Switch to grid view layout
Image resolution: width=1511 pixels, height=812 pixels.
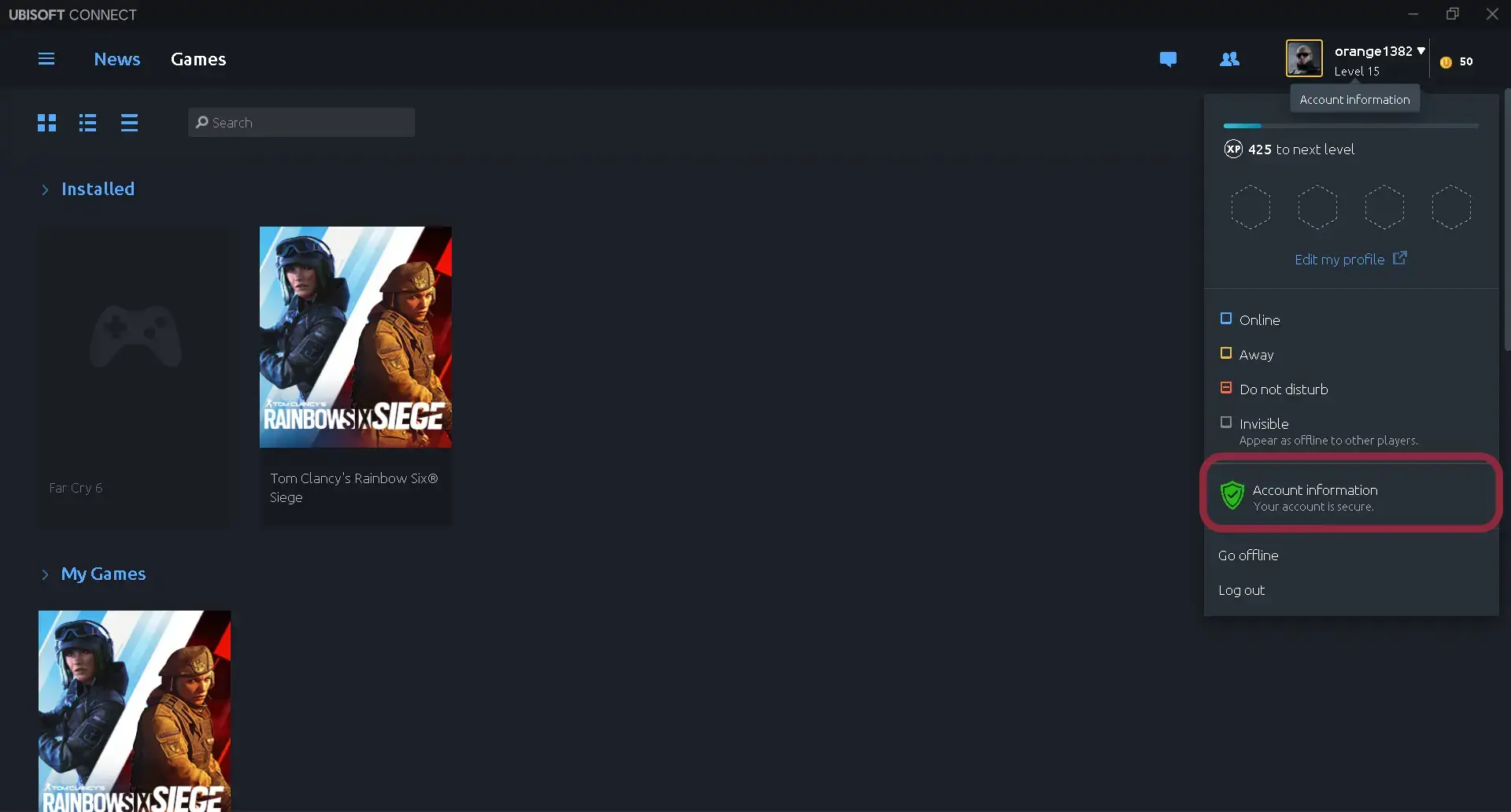[x=47, y=123]
